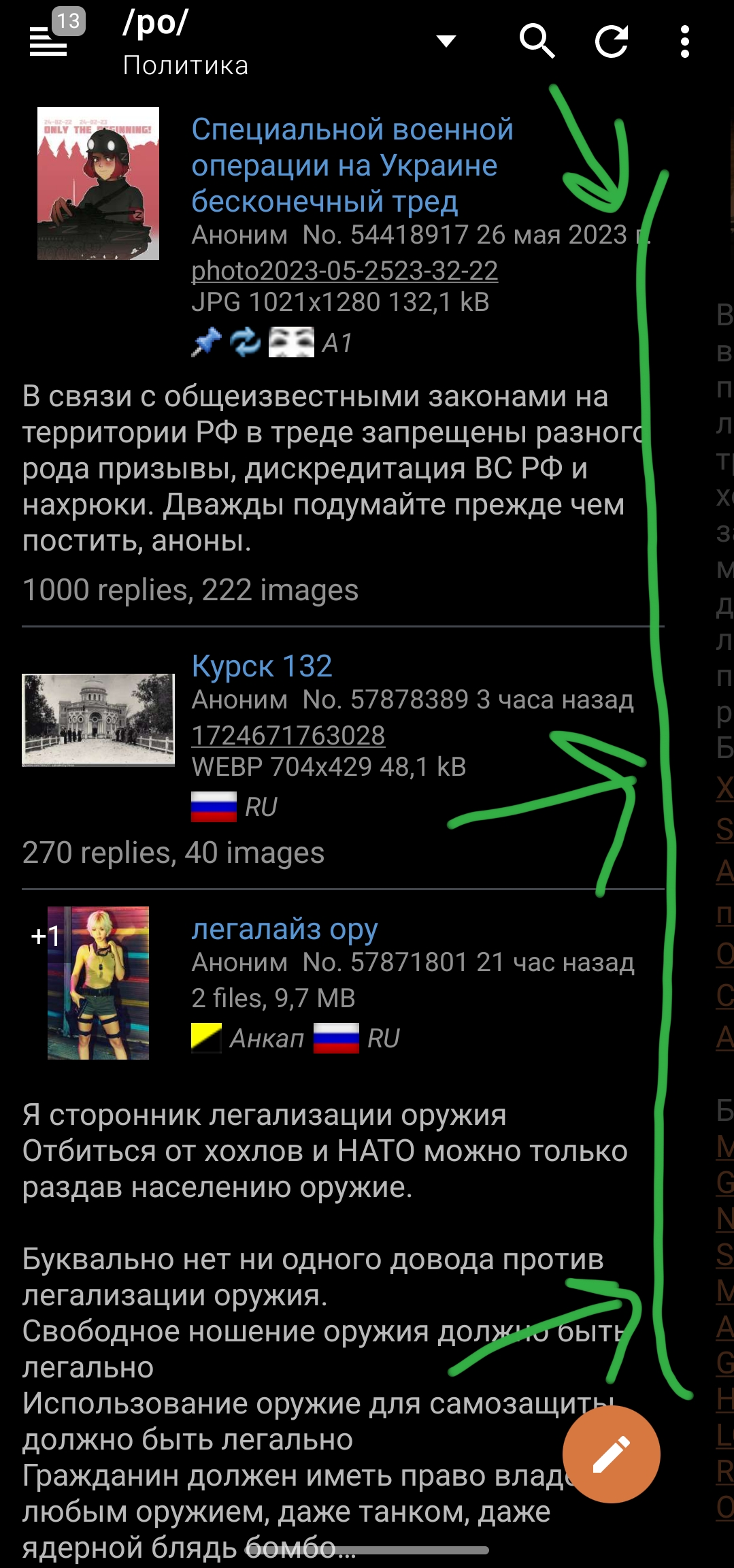734x1568 pixels.
Task: Open the Курск 132 thread title
Action: tap(262, 666)
